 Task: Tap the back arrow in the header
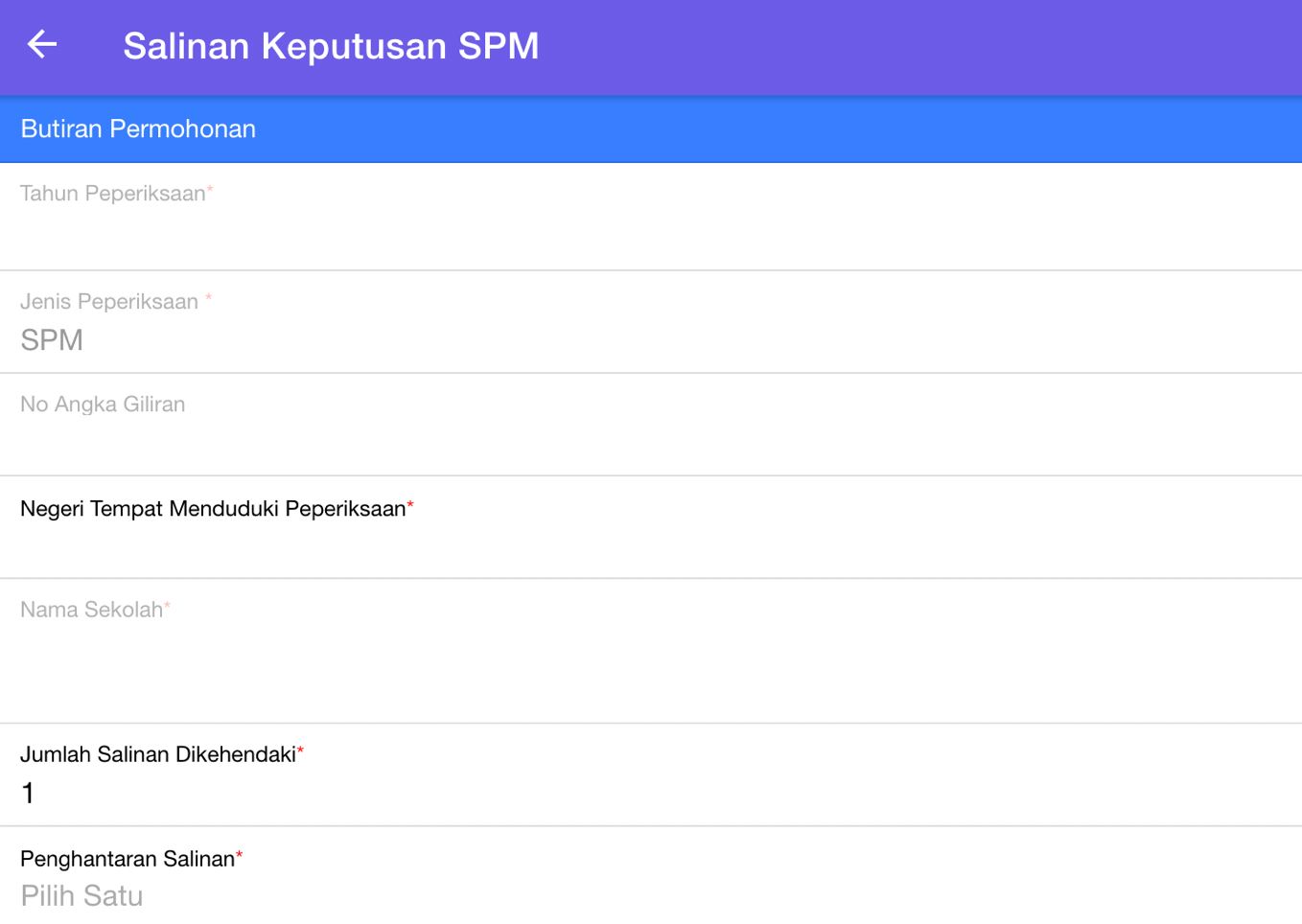[42, 44]
